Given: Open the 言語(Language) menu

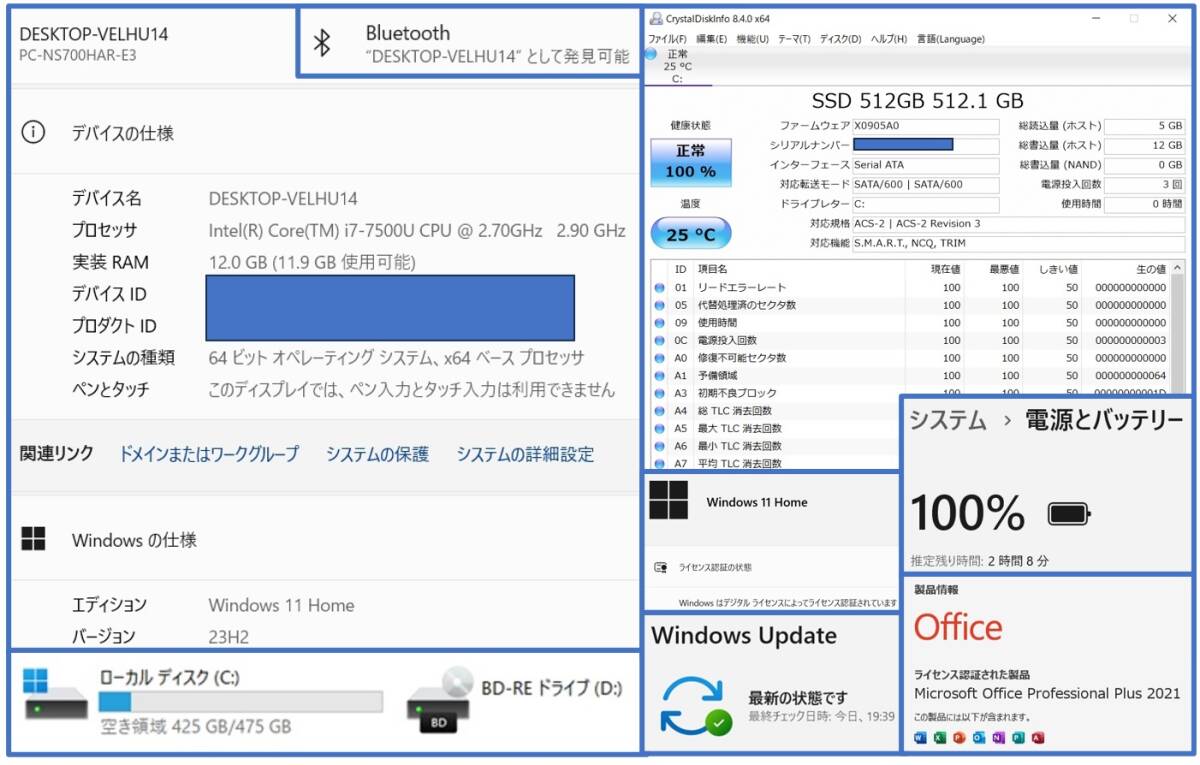Looking at the screenshot, I should coord(950,39).
